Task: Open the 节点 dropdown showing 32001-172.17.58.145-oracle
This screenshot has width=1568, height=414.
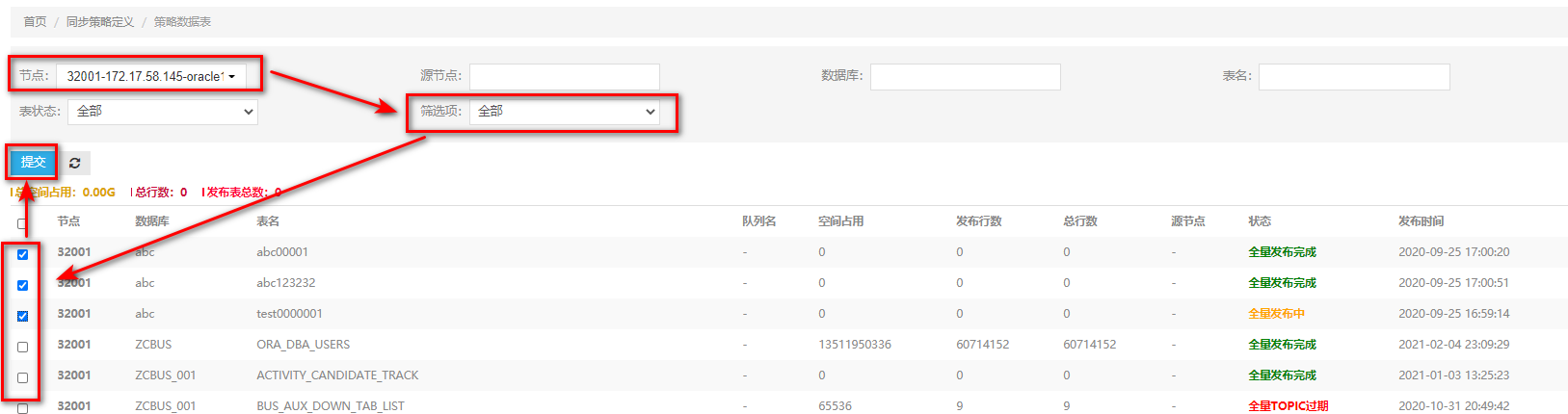Action: pos(151,76)
